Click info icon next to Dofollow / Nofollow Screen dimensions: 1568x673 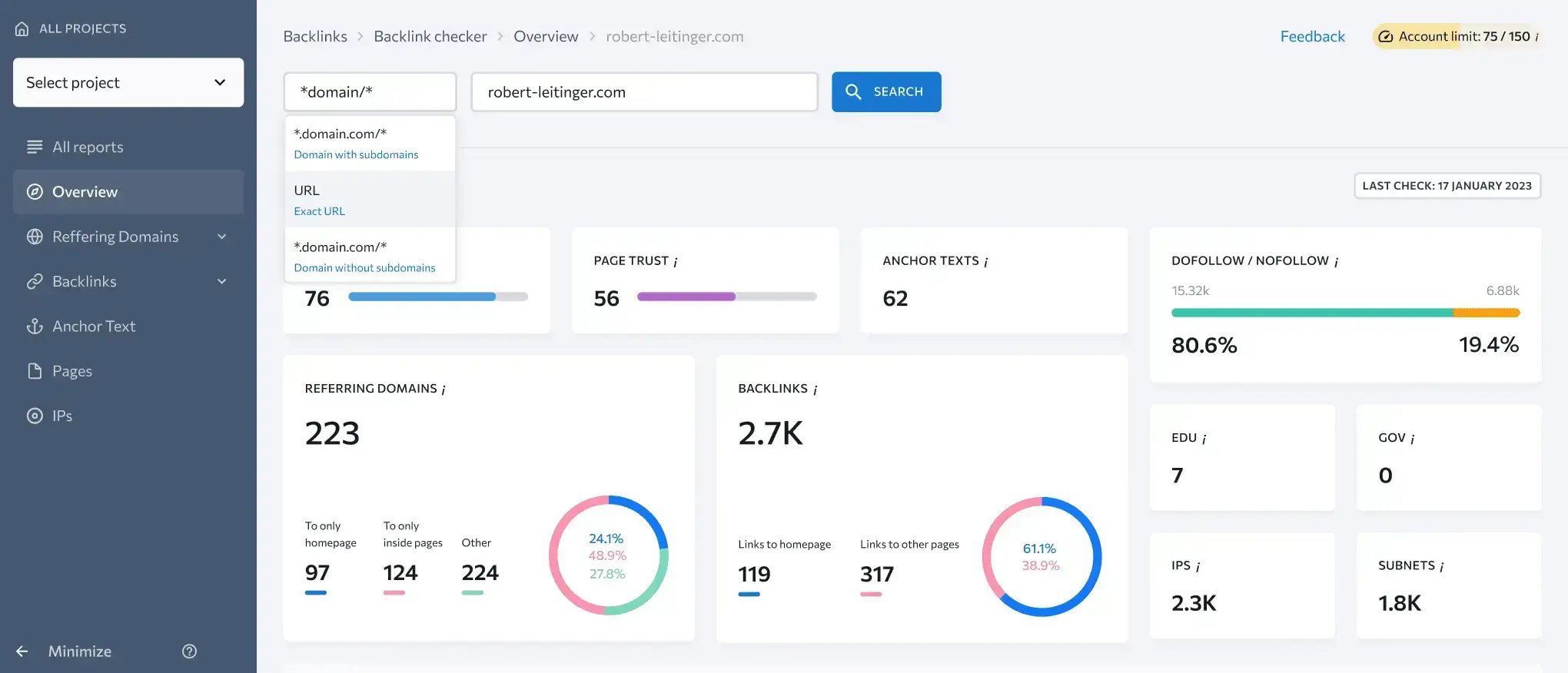coord(1337,262)
